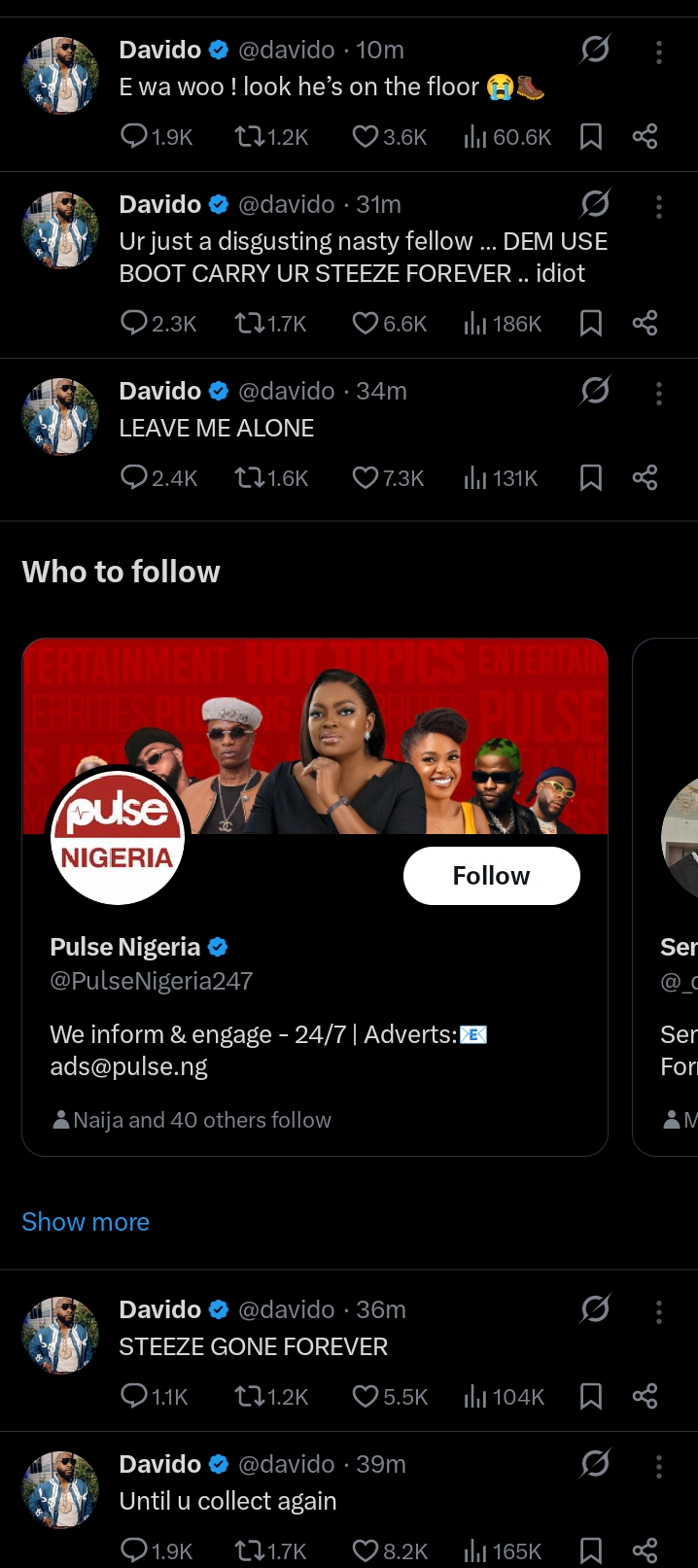Viewport: 698px width, 1568px height.
Task: Share the "E wa woo" tweet
Action: [645, 136]
